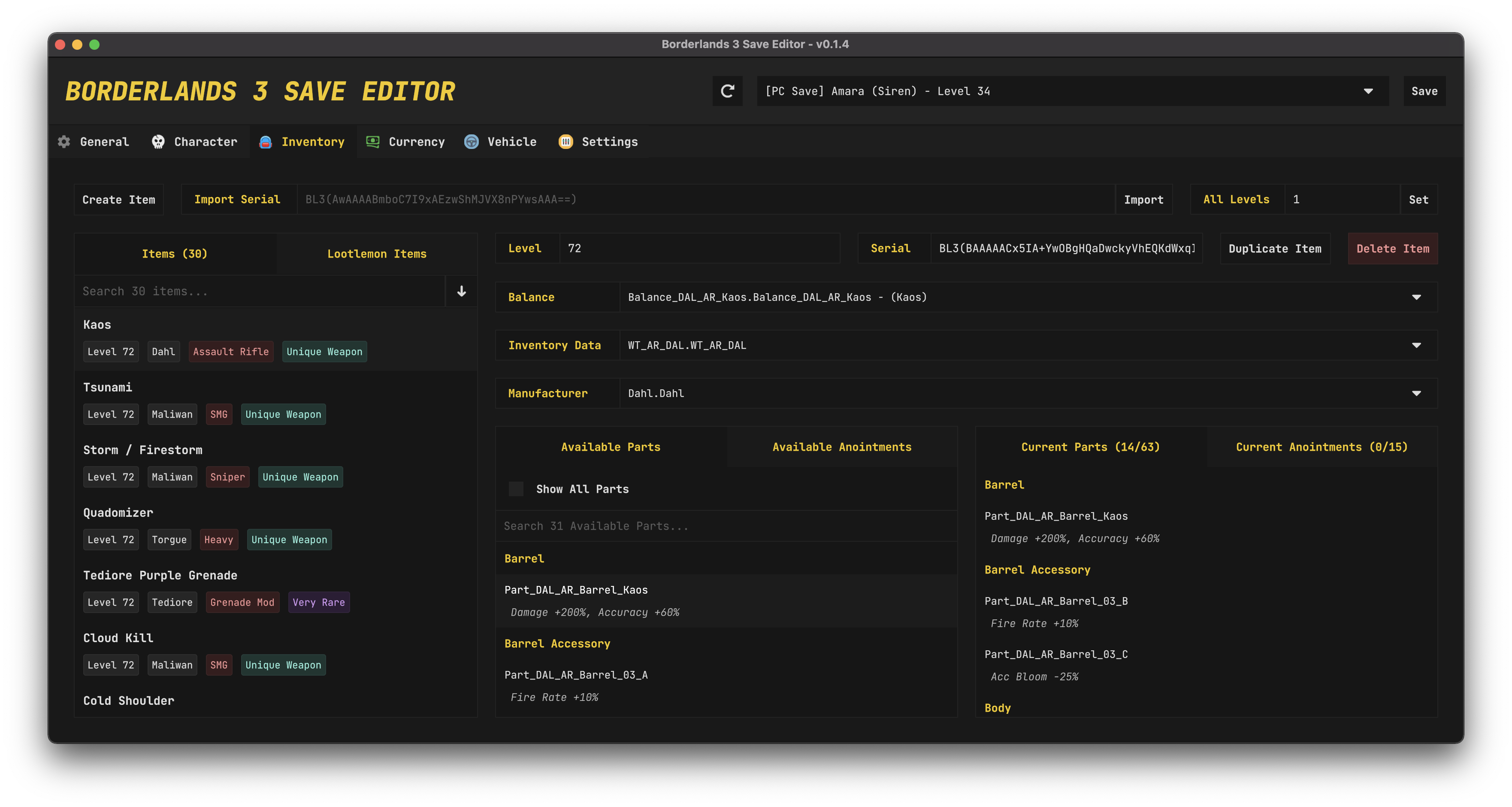Select the Tsunami item in list

(x=276, y=402)
